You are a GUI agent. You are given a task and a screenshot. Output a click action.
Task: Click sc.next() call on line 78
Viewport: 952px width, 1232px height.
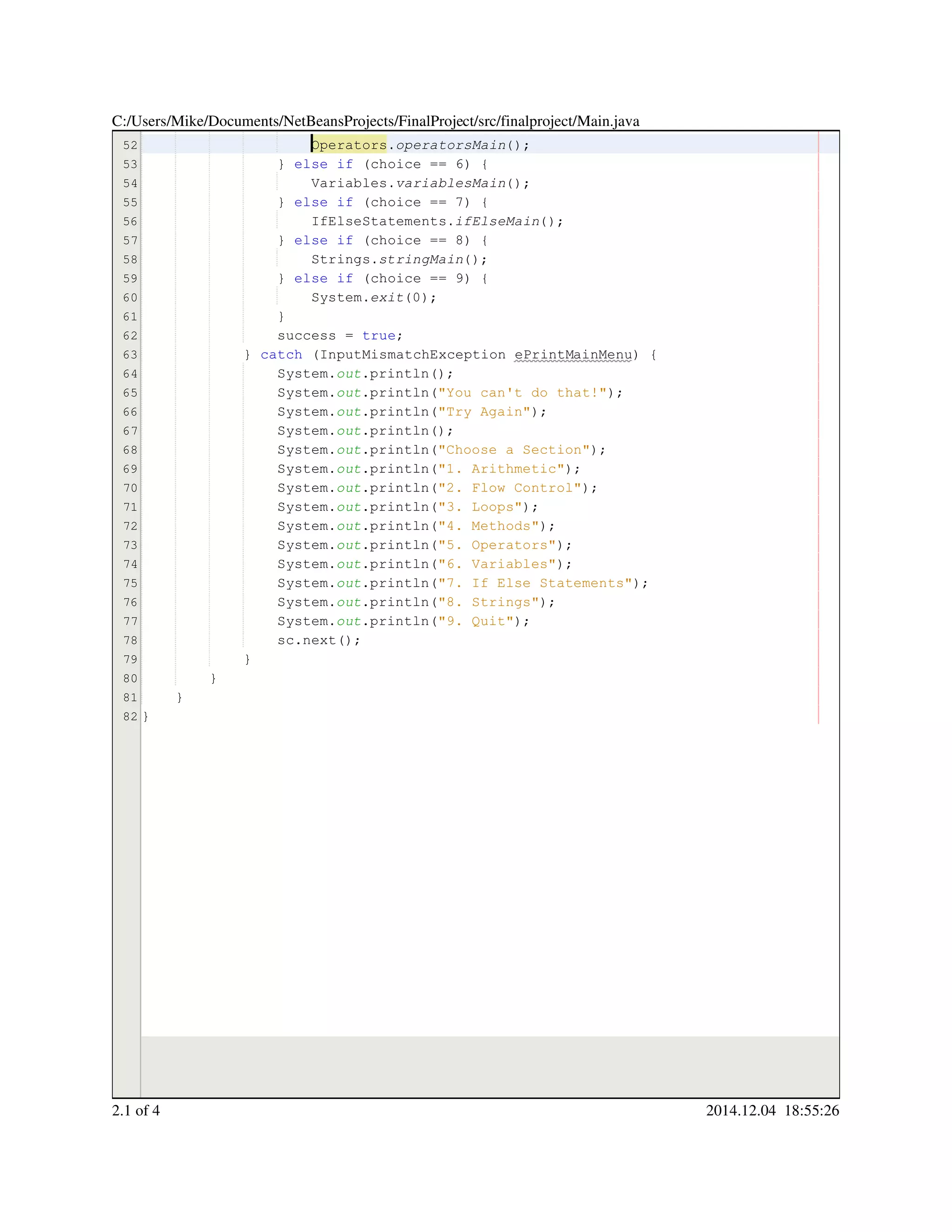pyautogui.click(x=318, y=640)
